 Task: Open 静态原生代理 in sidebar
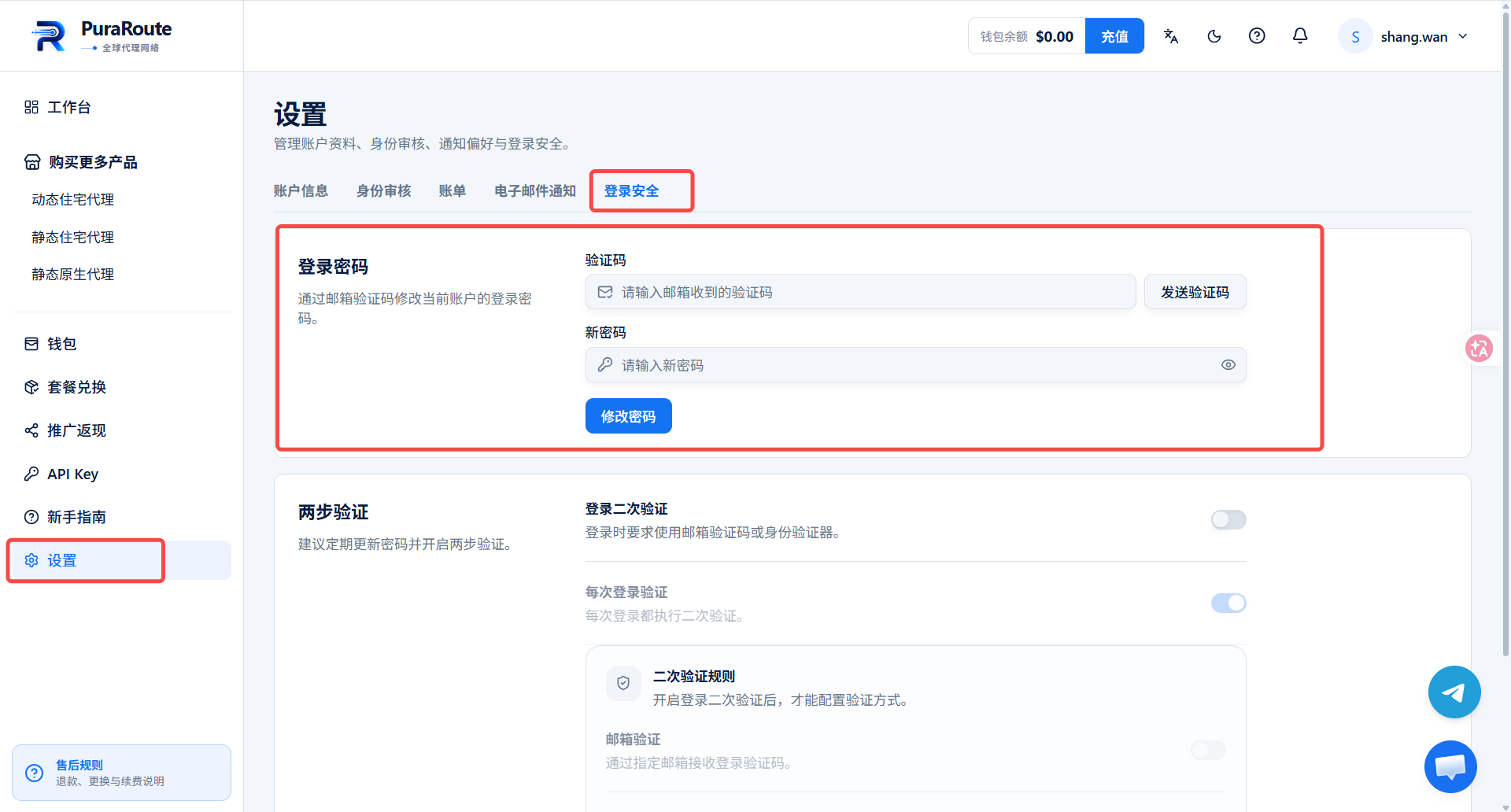click(73, 274)
